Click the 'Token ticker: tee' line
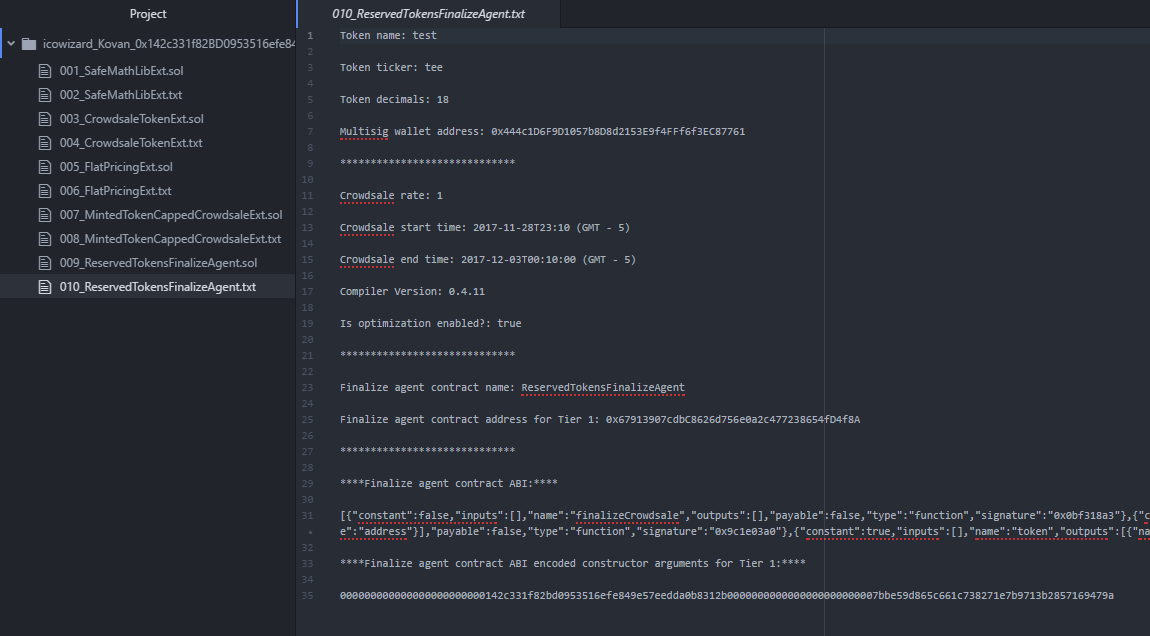1150x636 pixels. point(391,67)
